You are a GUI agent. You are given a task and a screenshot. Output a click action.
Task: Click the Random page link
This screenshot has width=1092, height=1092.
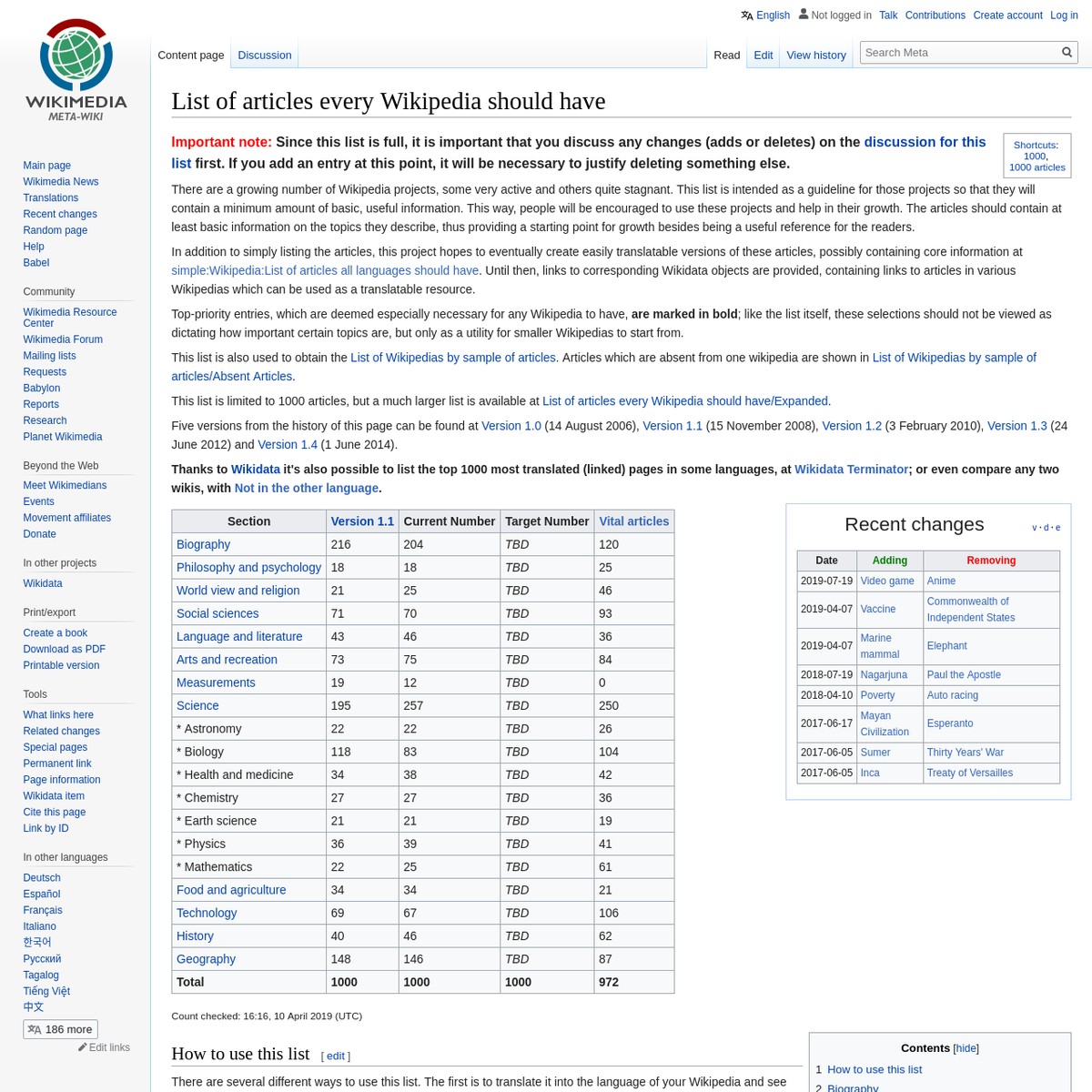(56, 230)
